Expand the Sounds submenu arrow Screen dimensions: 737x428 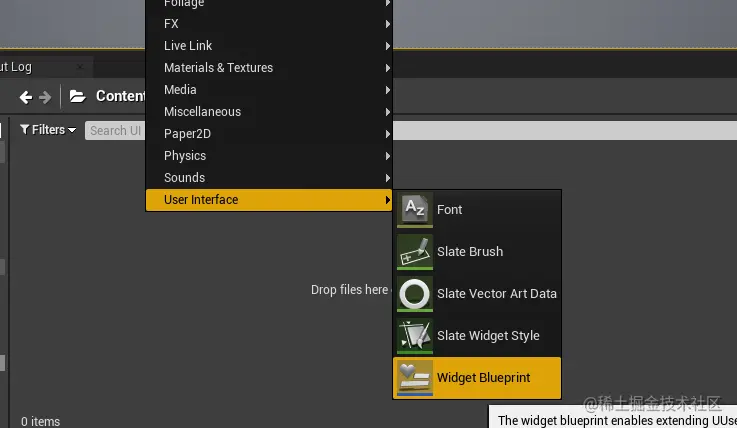388,178
